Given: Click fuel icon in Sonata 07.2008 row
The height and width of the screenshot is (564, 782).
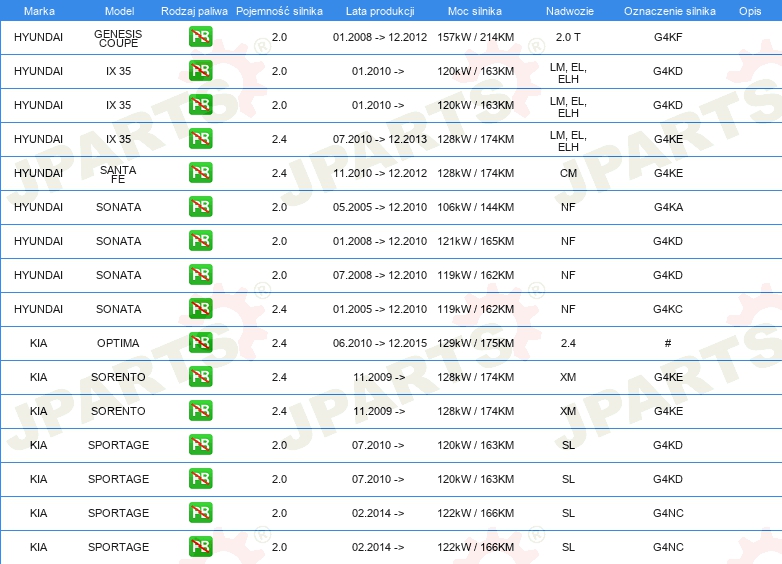Looking at the screenshot, I should [x=200, y=275].
